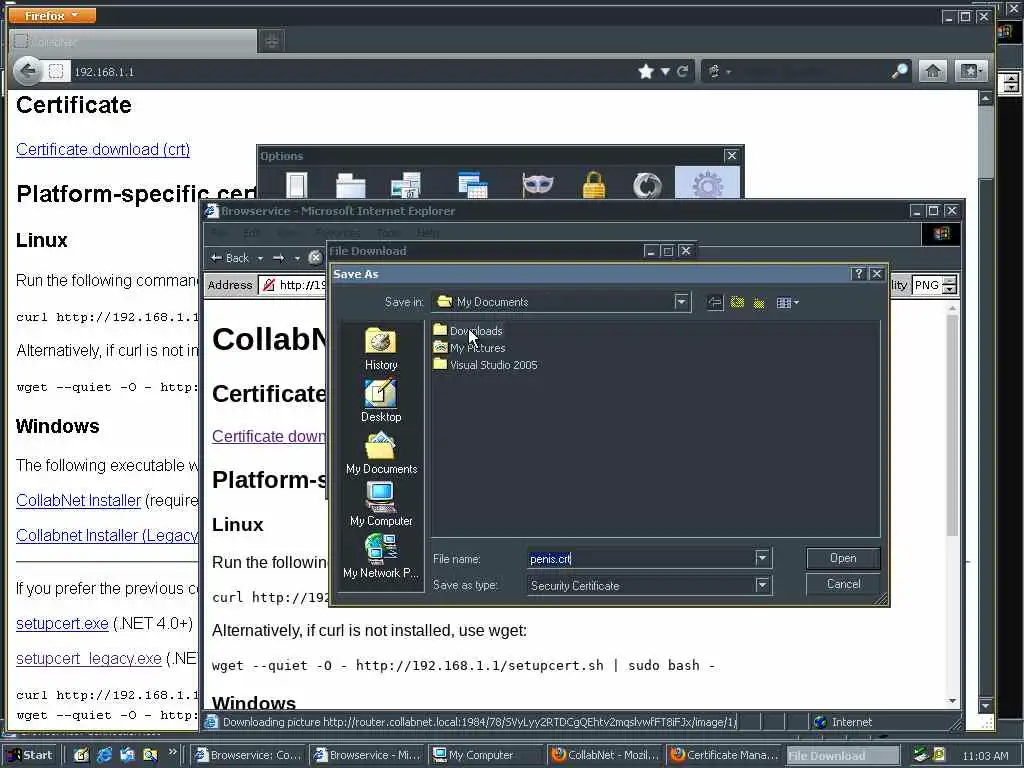
Task: Expand the Save in folder dropdown
Action: 682,302
